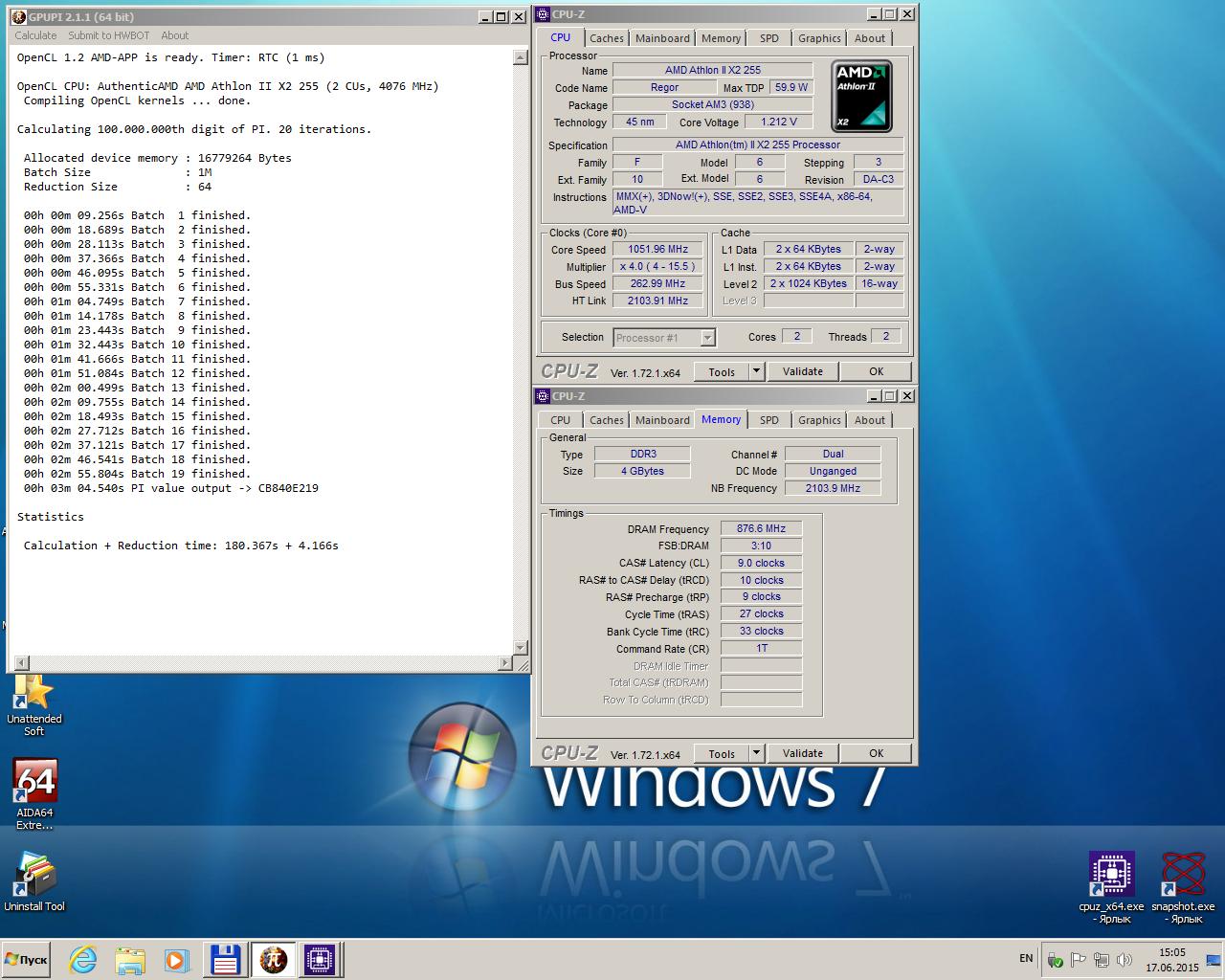The height and width of the screenshot is (980, 1225).
Task: Click NB Frequency value 2103.9 MHz
Action: [x=833, y=488]
